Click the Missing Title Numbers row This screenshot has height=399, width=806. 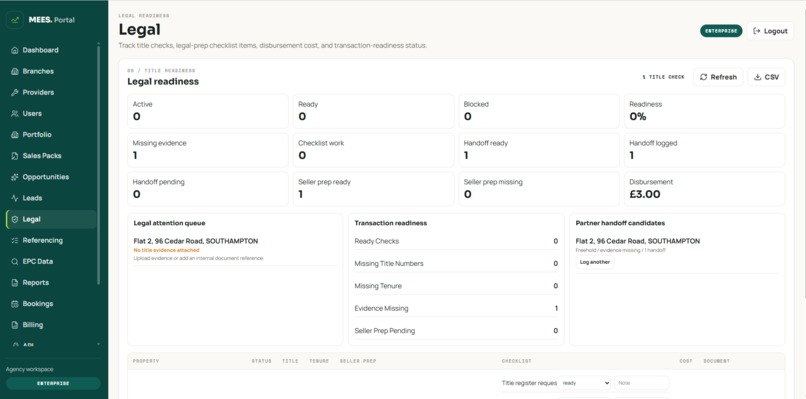(456, 264)
